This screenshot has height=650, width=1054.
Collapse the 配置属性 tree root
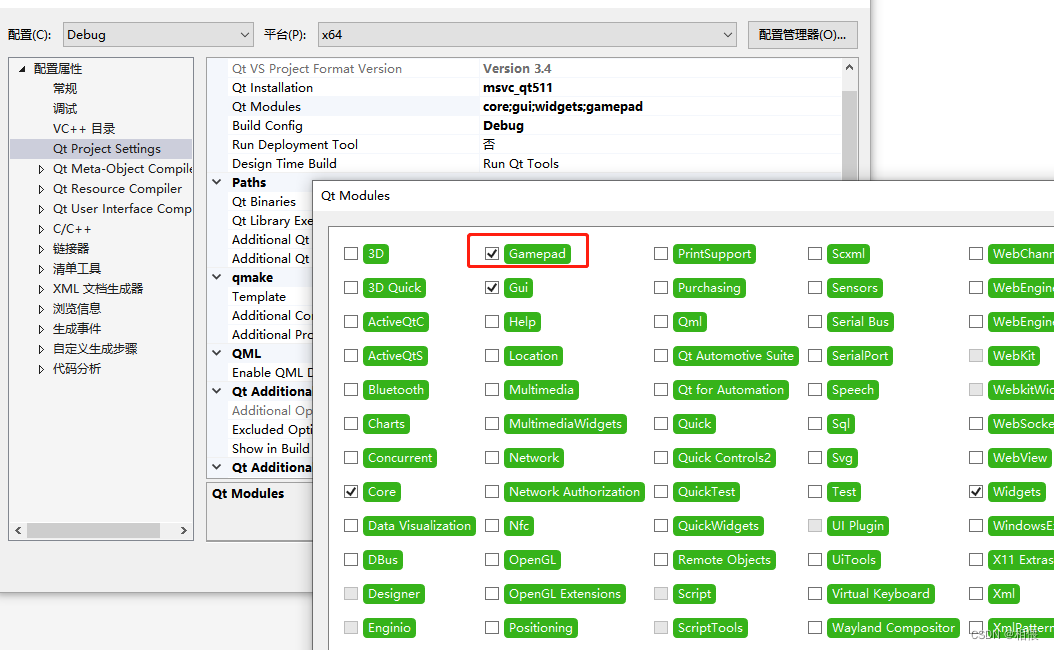pyautogui.click(x=22, y=69)
